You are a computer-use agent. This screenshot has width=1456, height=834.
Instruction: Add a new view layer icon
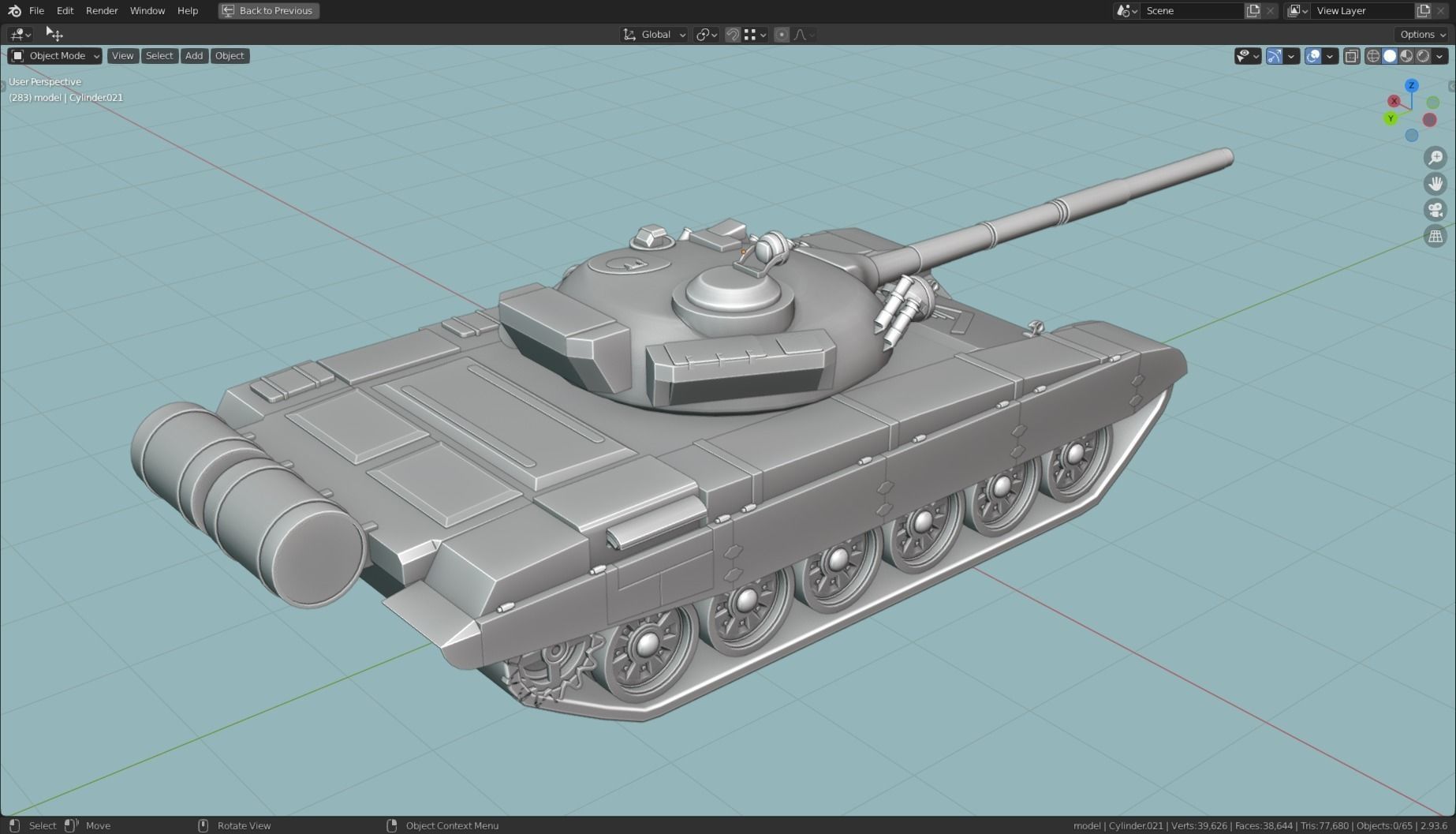click(x=1424, y=10)
